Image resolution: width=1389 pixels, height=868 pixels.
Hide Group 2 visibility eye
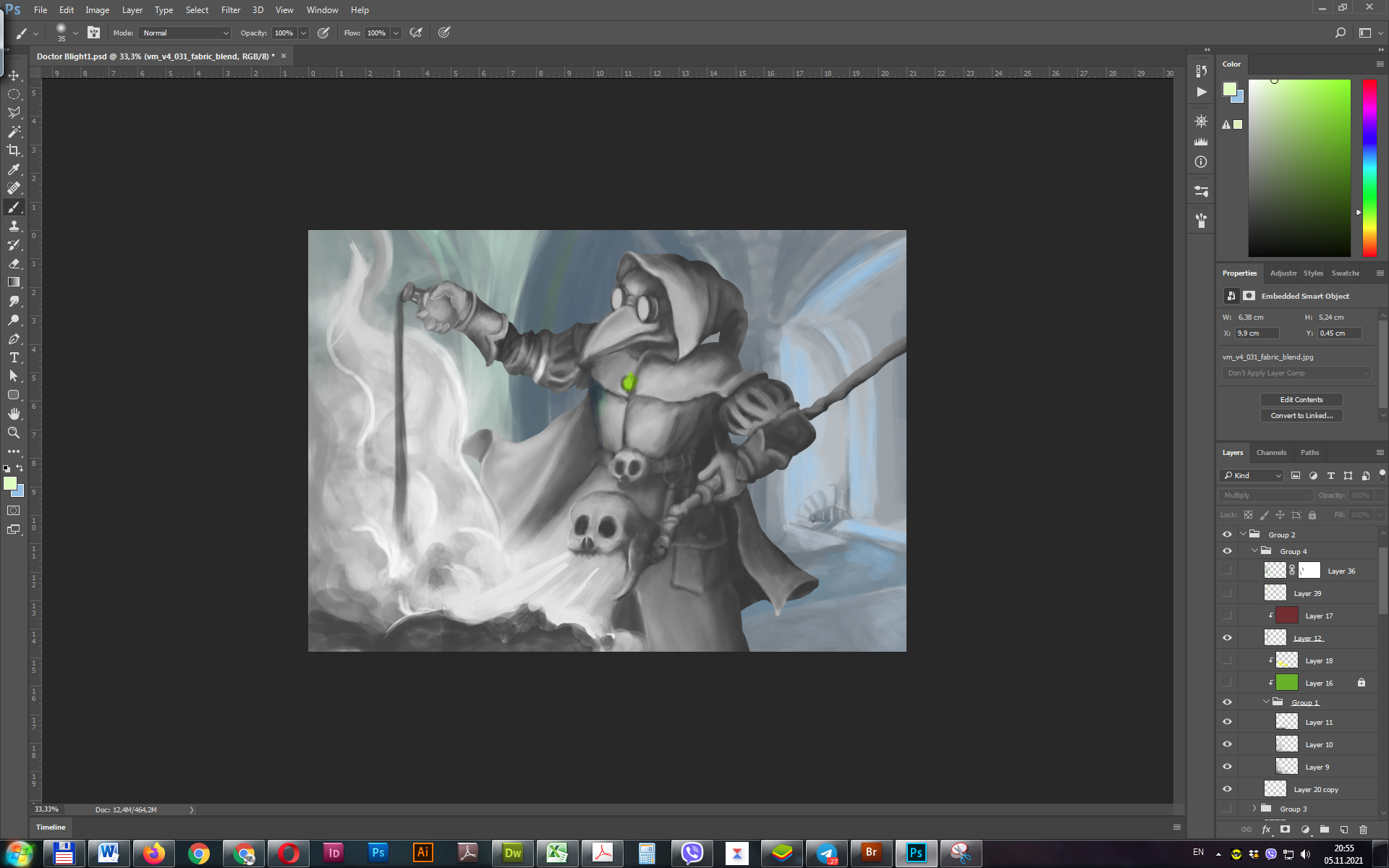1227,535
